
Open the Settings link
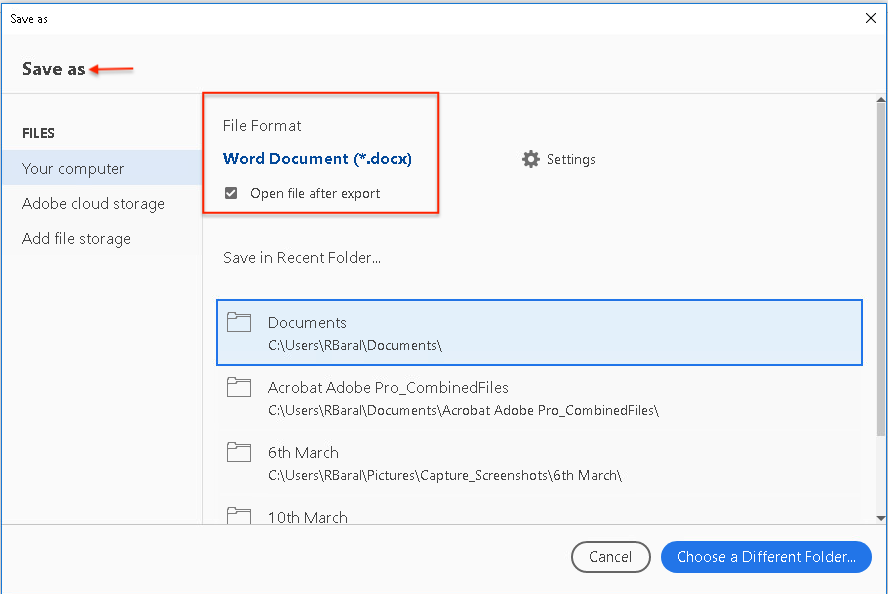coord(570,159)
